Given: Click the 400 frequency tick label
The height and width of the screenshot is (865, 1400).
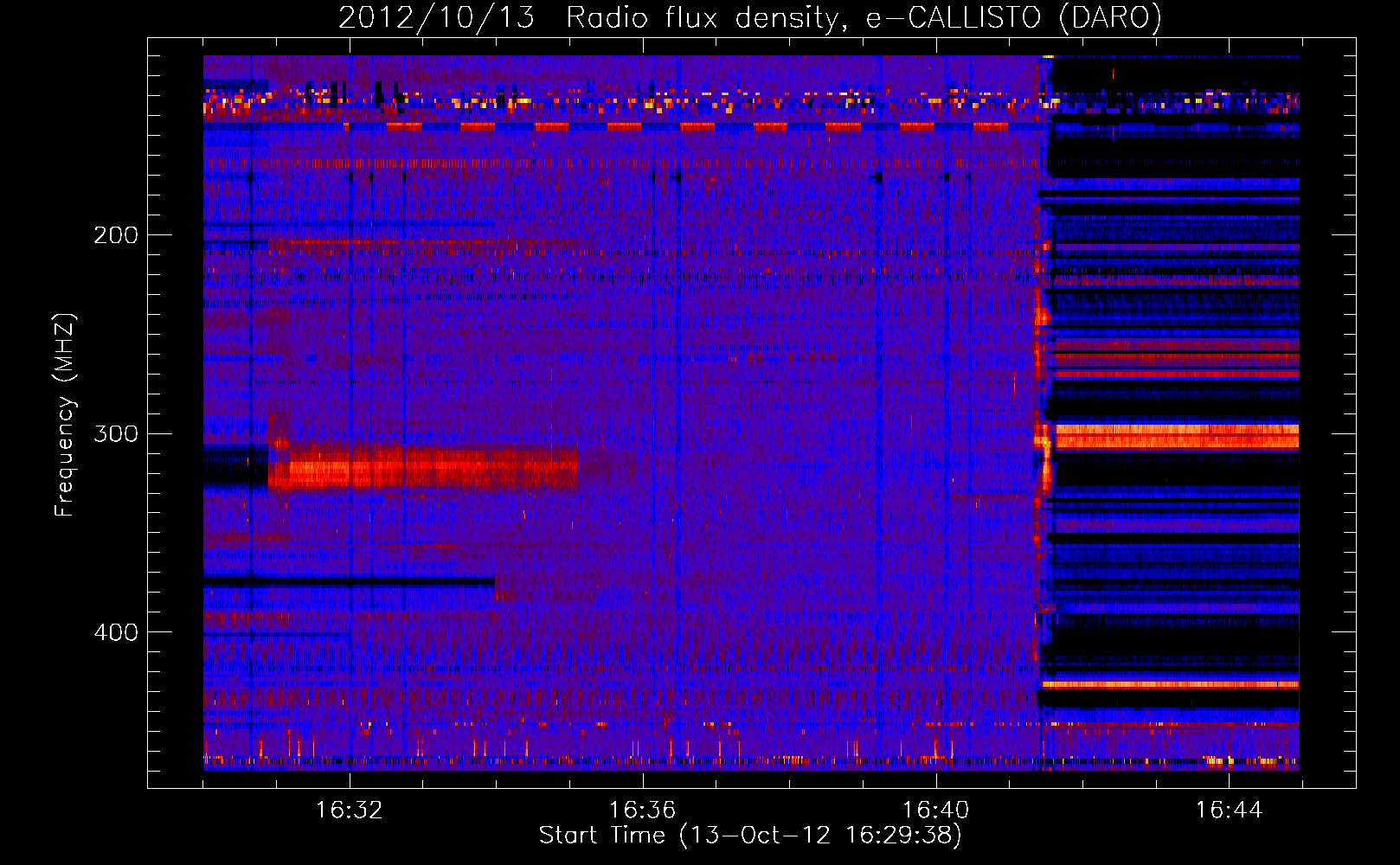Looking at the screenshot, I should point(116,632).
